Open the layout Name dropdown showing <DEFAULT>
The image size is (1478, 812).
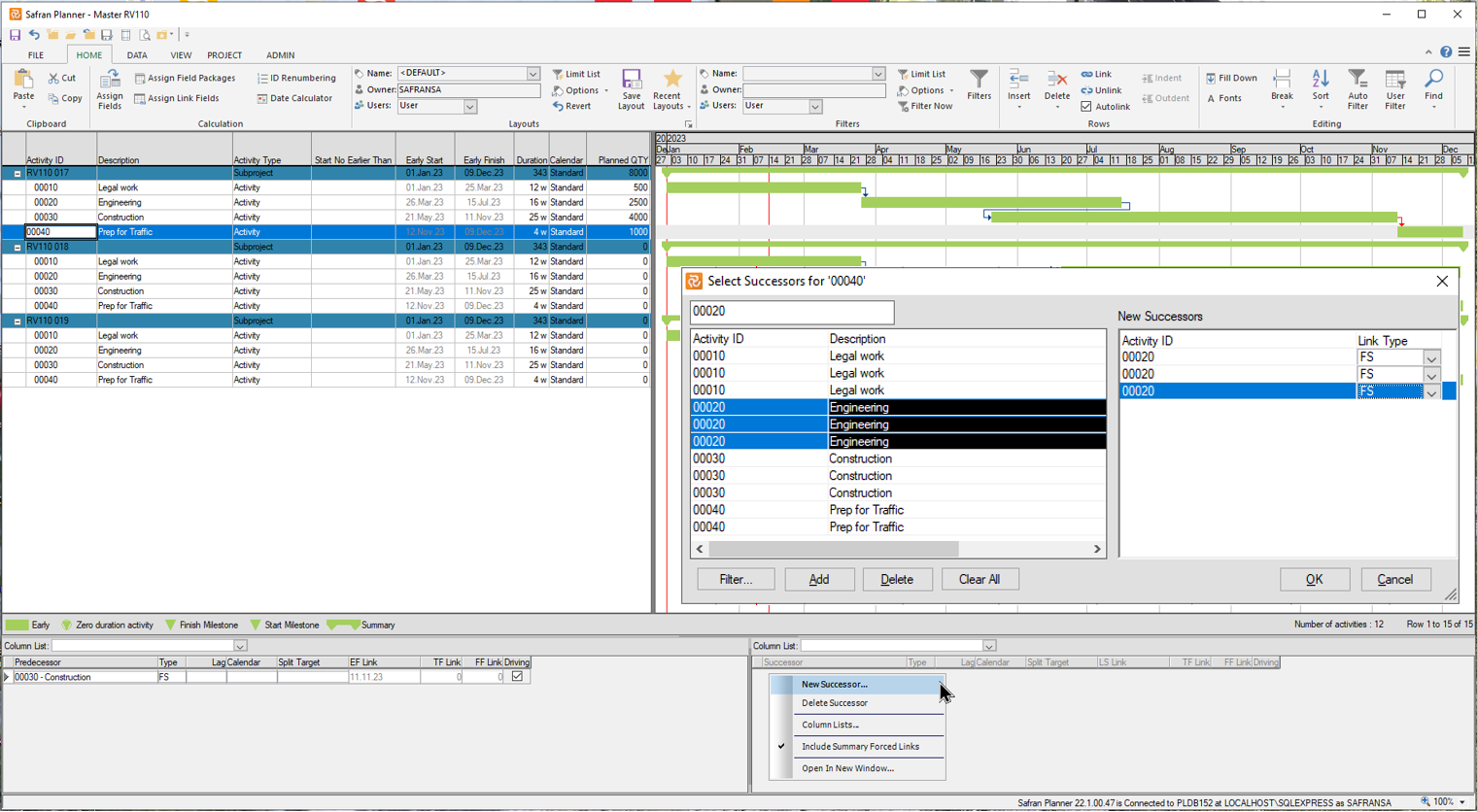coord(533,74)
